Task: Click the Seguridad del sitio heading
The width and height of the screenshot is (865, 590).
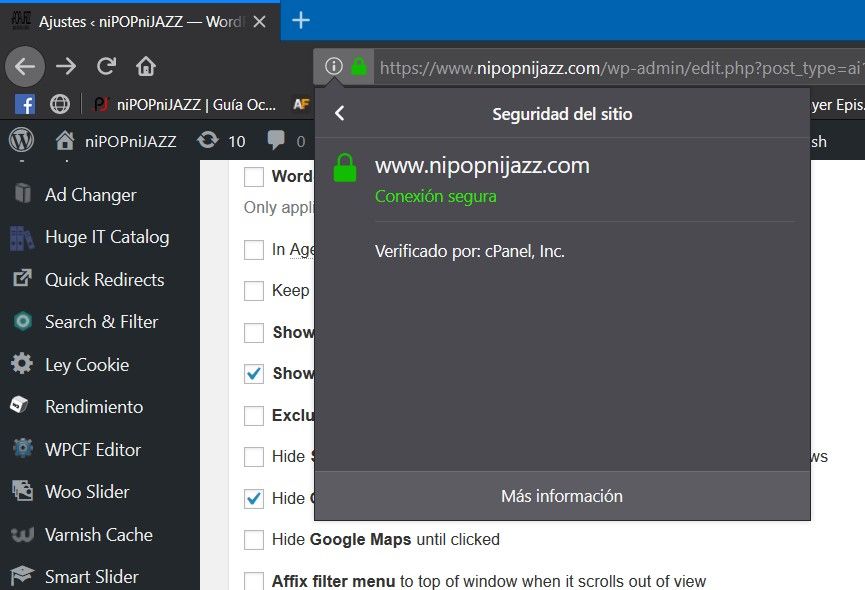Action: (x=562, y=114)
